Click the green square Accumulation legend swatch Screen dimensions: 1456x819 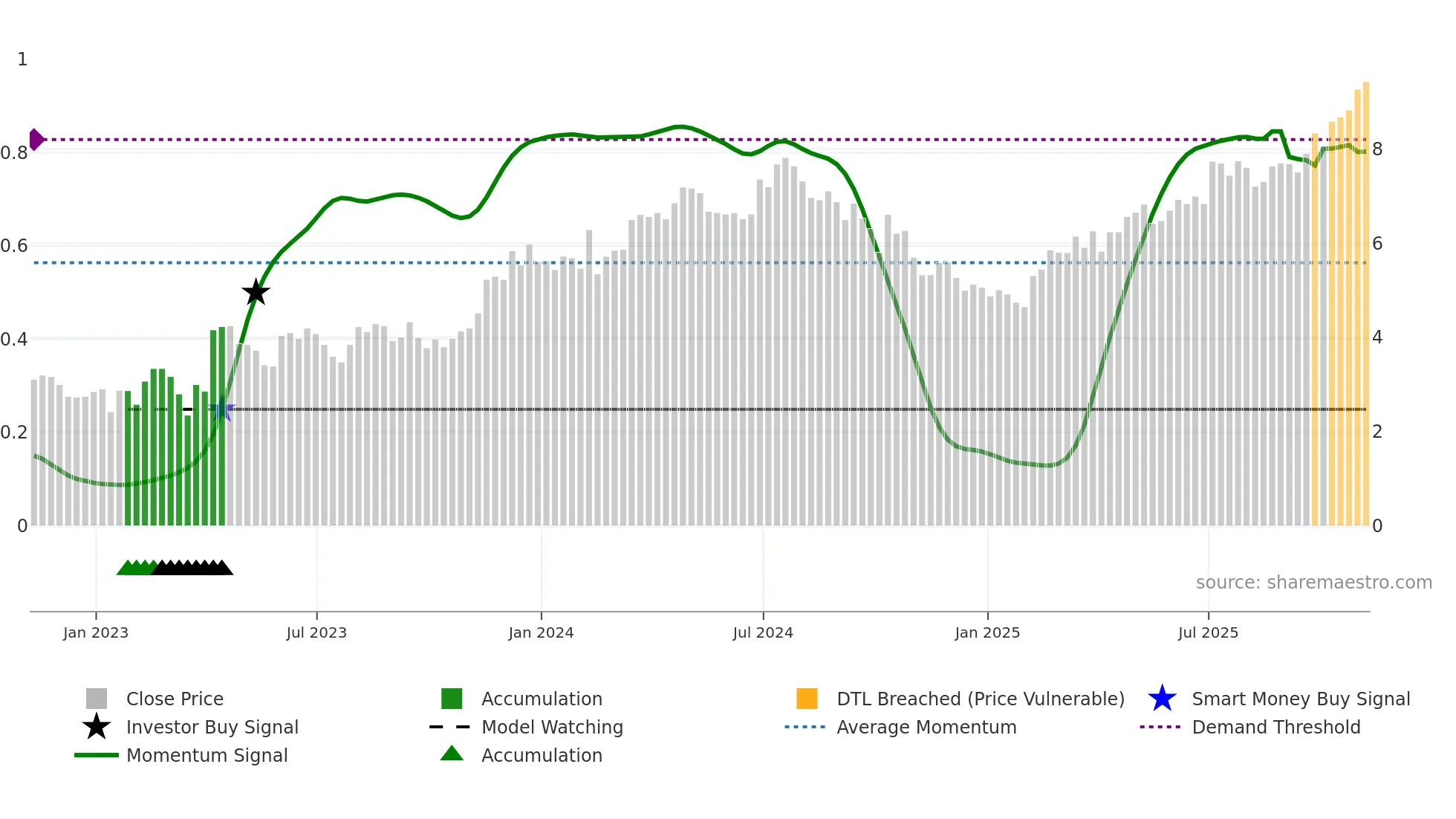click(452, 699)
